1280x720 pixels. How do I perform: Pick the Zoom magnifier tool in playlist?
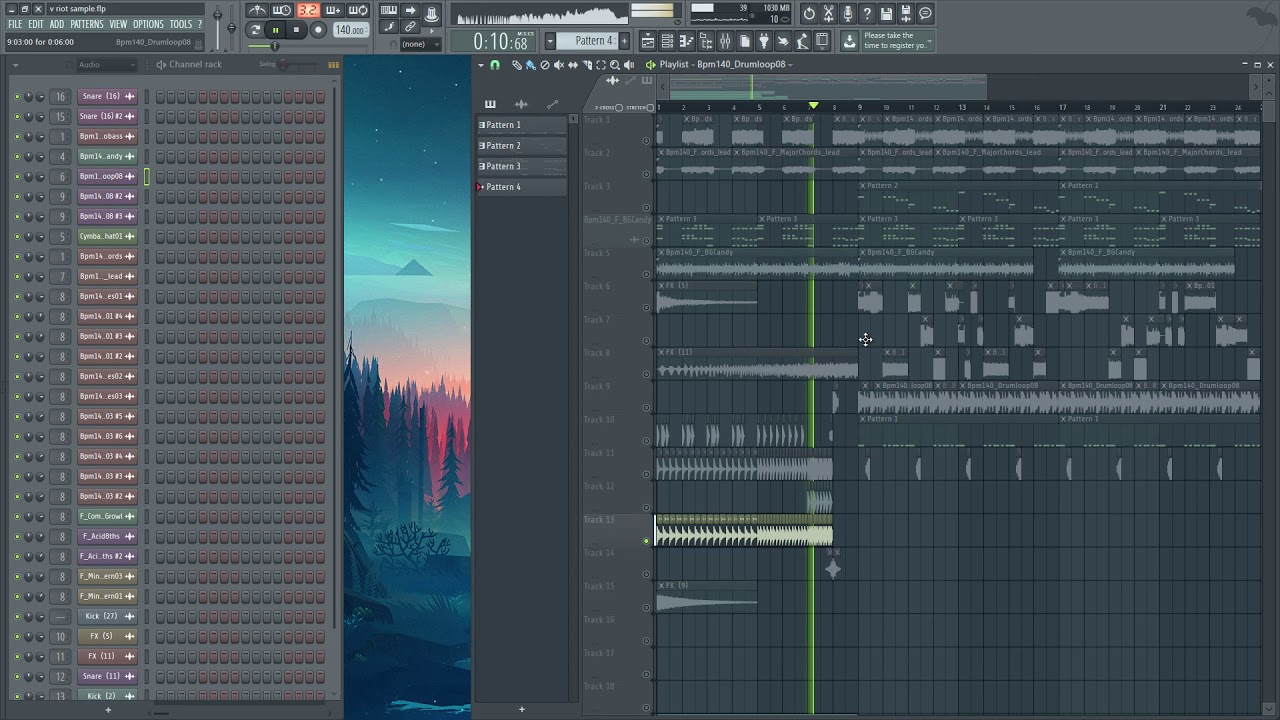click(615, 64)
